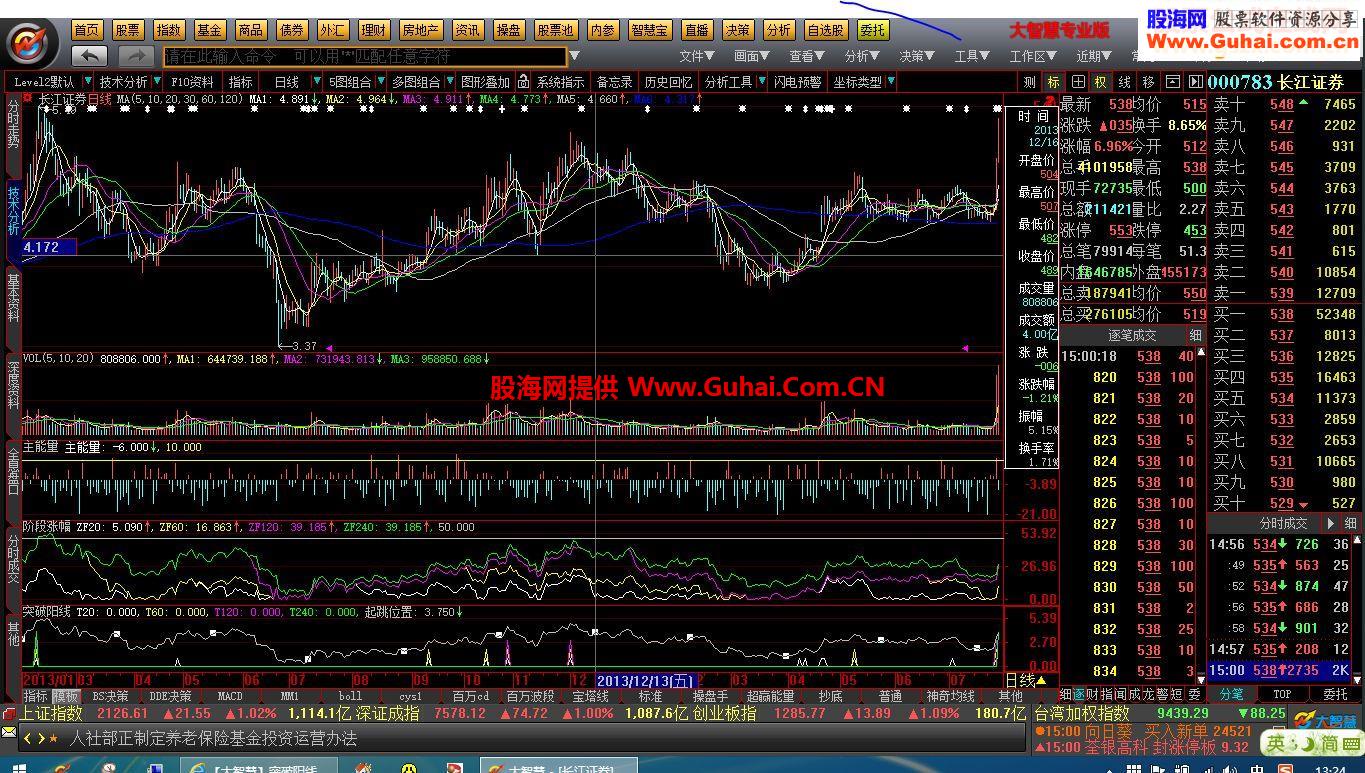Expand the command input dropdown arrow
Image resolution: width=1365 pixels, height=773 pixels.
coord(574,56)
